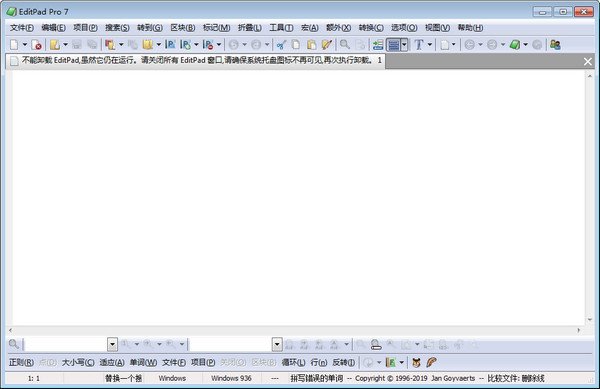
Task: Click the clock history icon in search options
Action: point(368,362)
